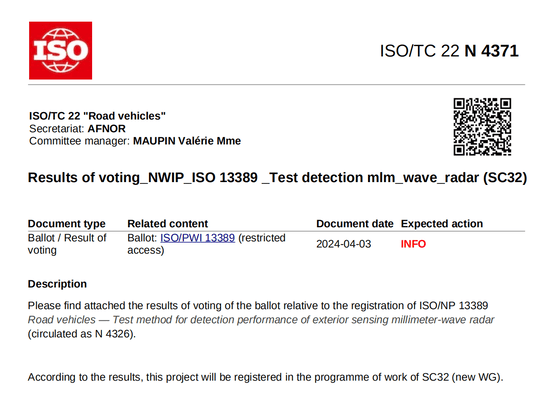Select the Expected action column header
This screenshot has height=399, width=540.
point(442,224)
